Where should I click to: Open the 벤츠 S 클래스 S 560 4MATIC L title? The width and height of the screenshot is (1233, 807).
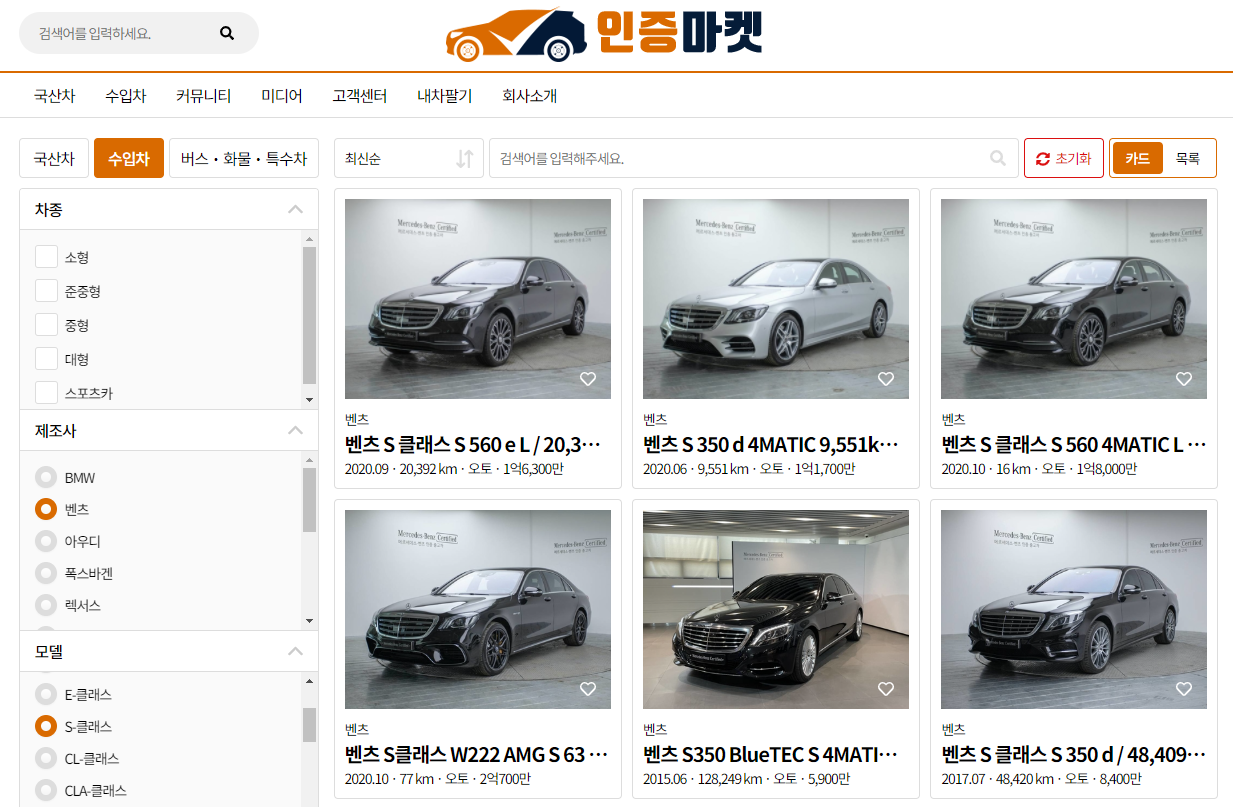coord(1074,444)
